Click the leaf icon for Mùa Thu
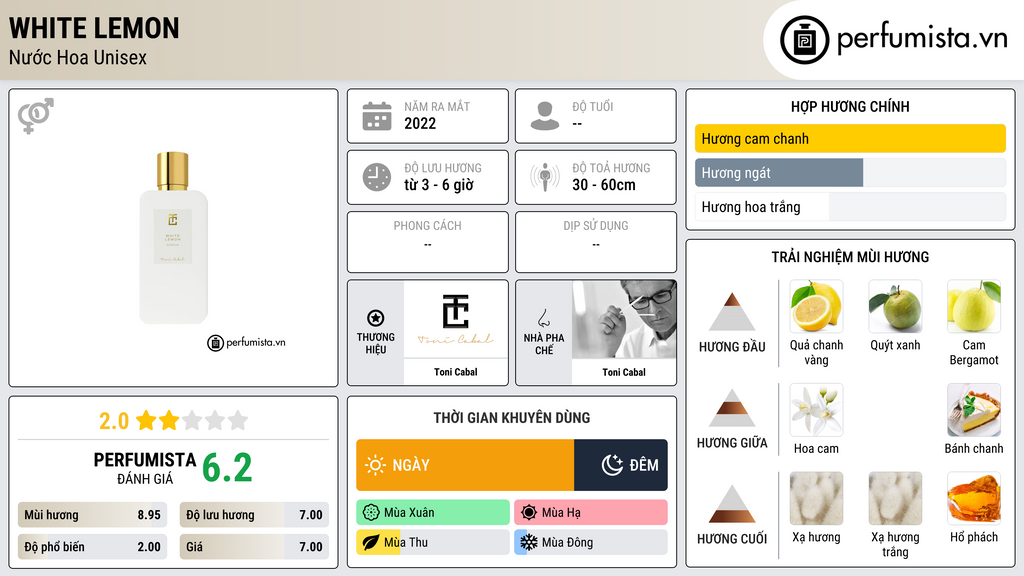Image resolution: width=1024 pixels, height=576 pixels. [x=371, y=542]
